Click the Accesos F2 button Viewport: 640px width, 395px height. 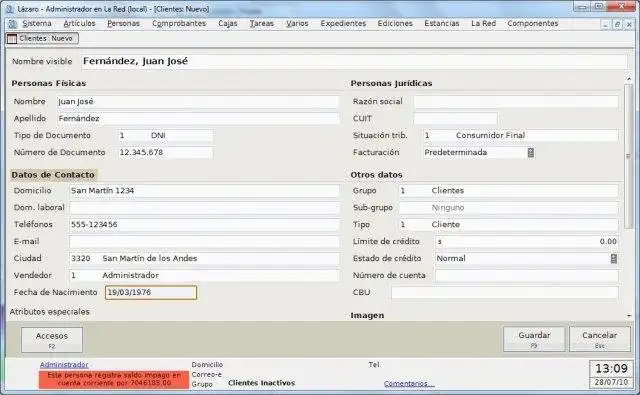click(x=52, y=340)
